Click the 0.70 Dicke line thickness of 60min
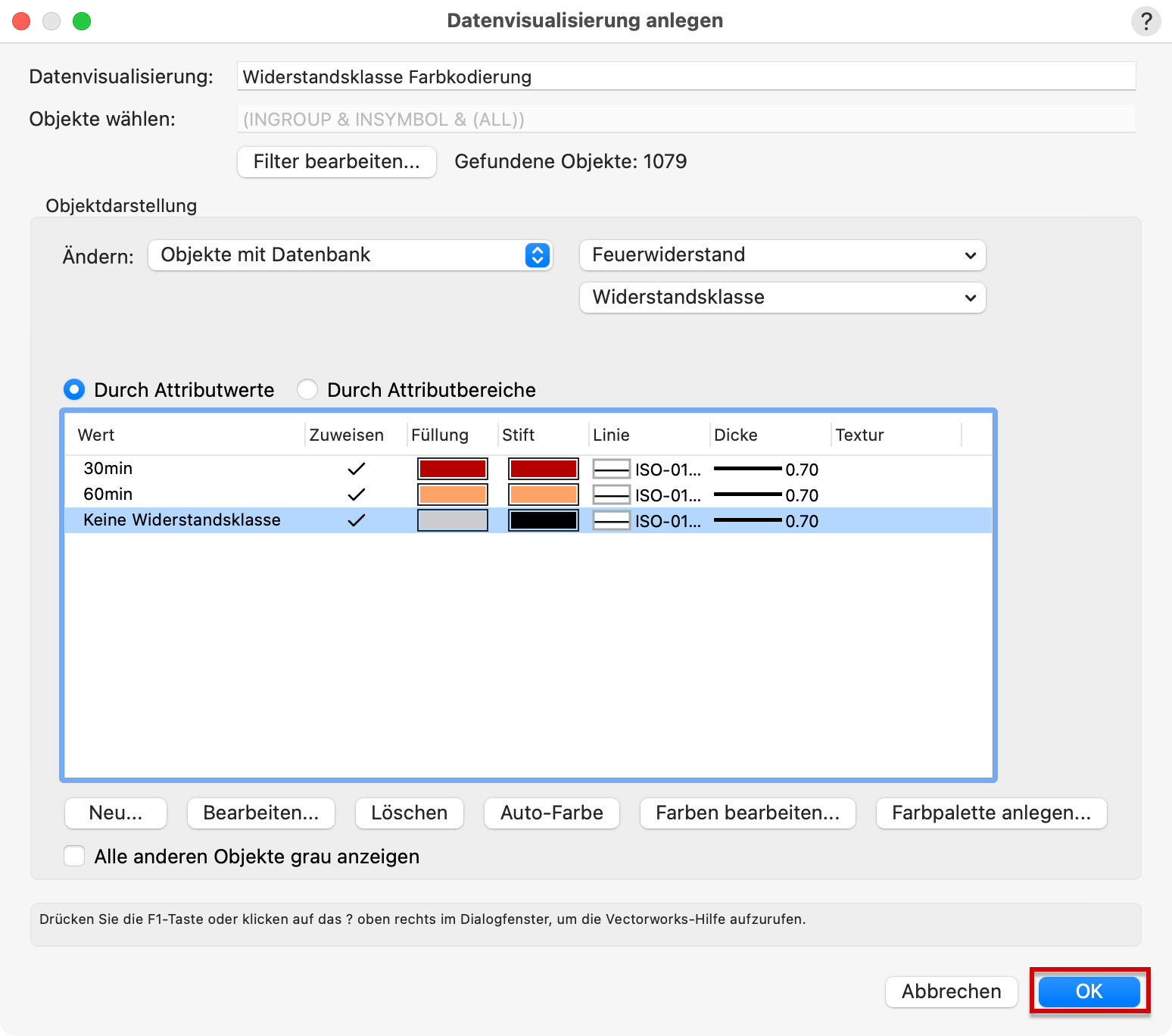 (766, 495)
